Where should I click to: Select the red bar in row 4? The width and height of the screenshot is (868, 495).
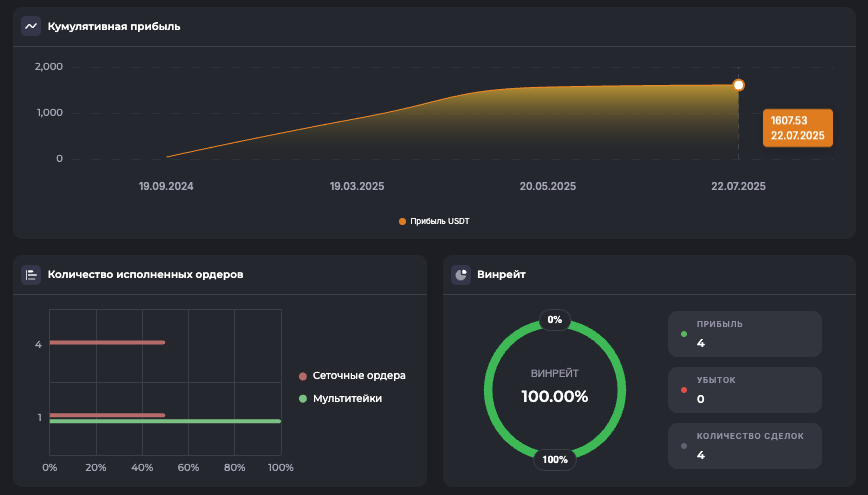(x=106, y=343)
